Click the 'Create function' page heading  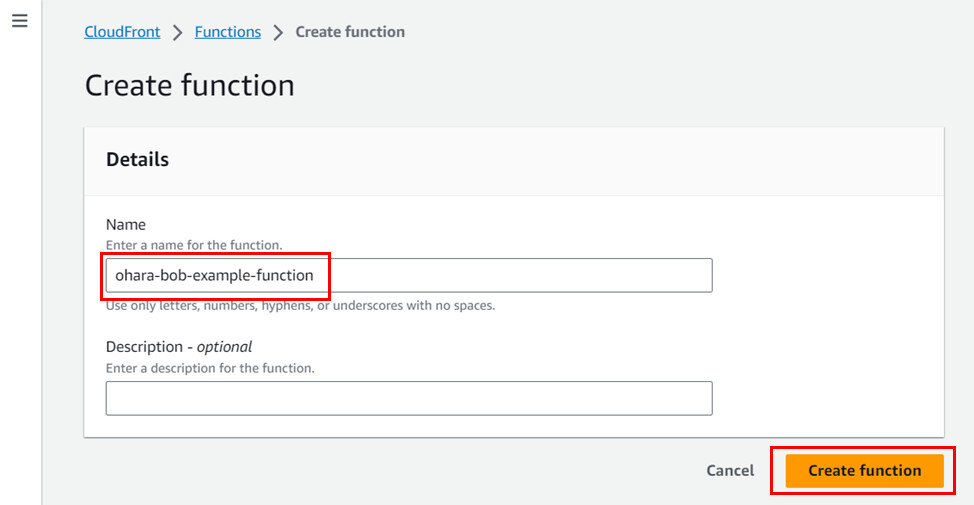click(189, 85)
